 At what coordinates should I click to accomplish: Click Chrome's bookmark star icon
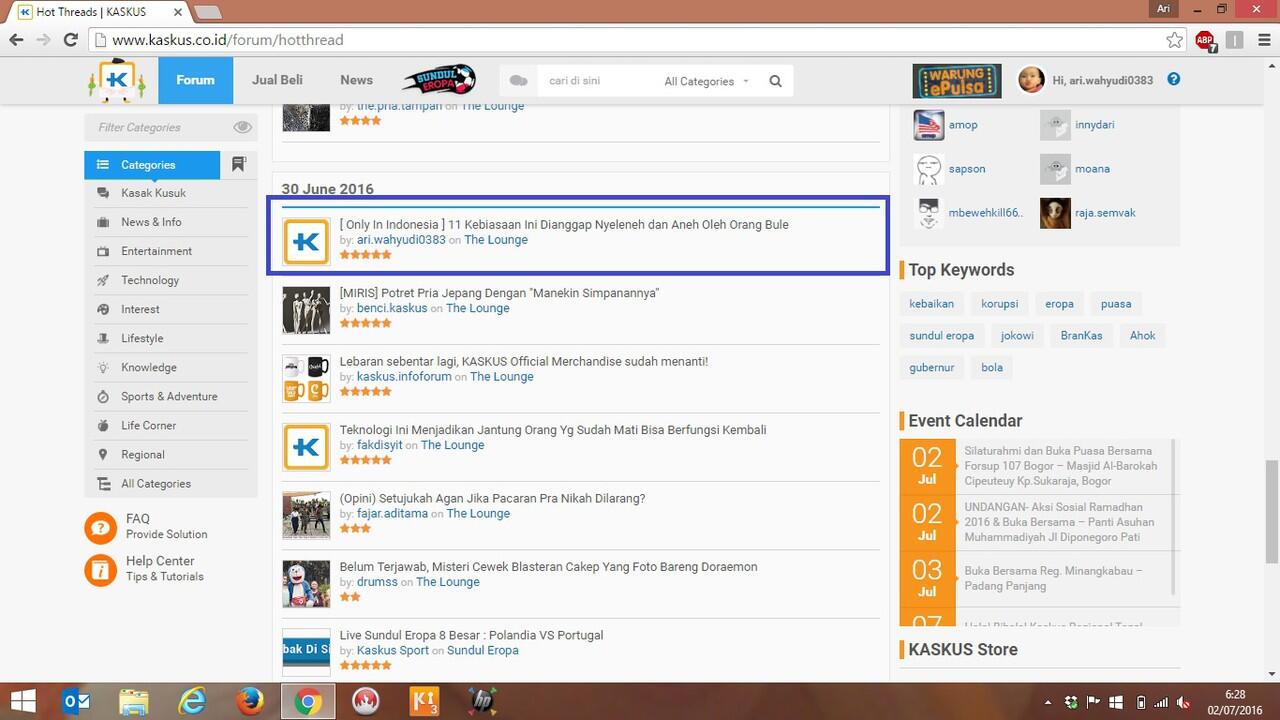(x=1174, y=40)
